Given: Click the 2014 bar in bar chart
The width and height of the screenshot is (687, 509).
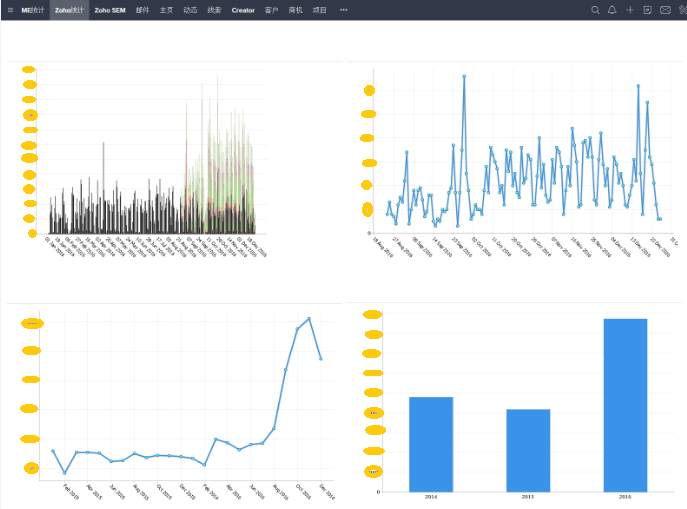Looking at the screenshot, I should 431,444.
